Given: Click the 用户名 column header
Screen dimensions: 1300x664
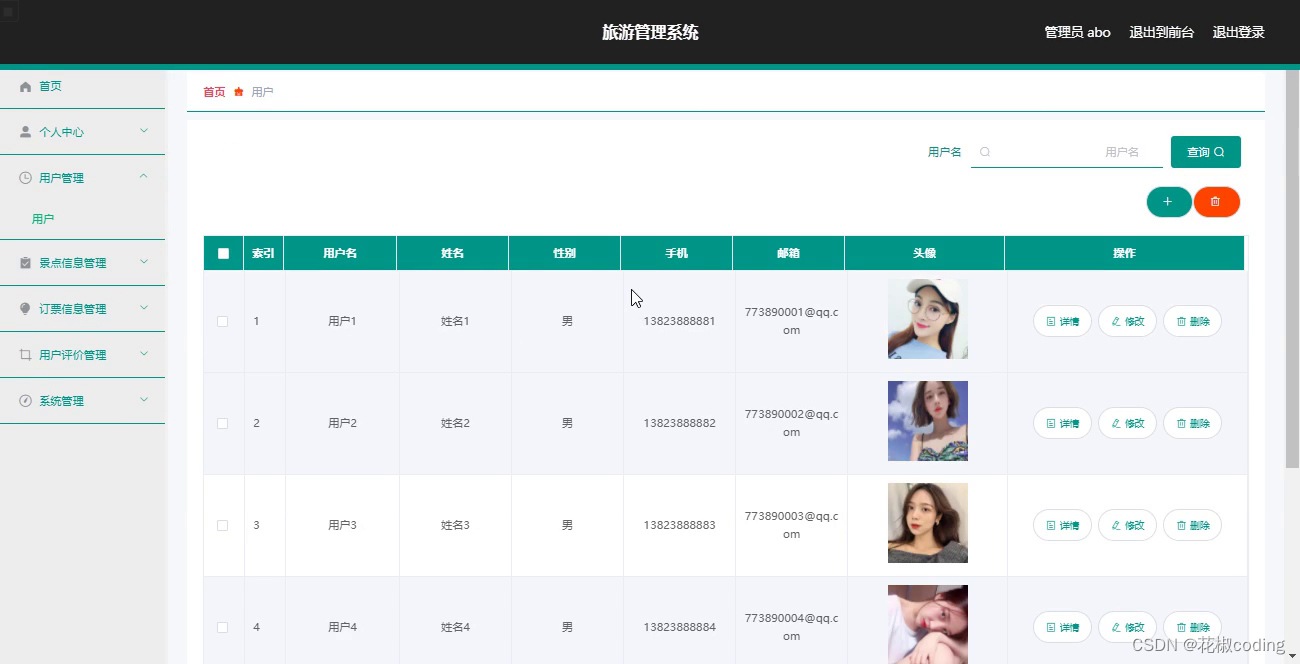Looking at the screenshot, I should pyautogui.click(x=340, y=254).
